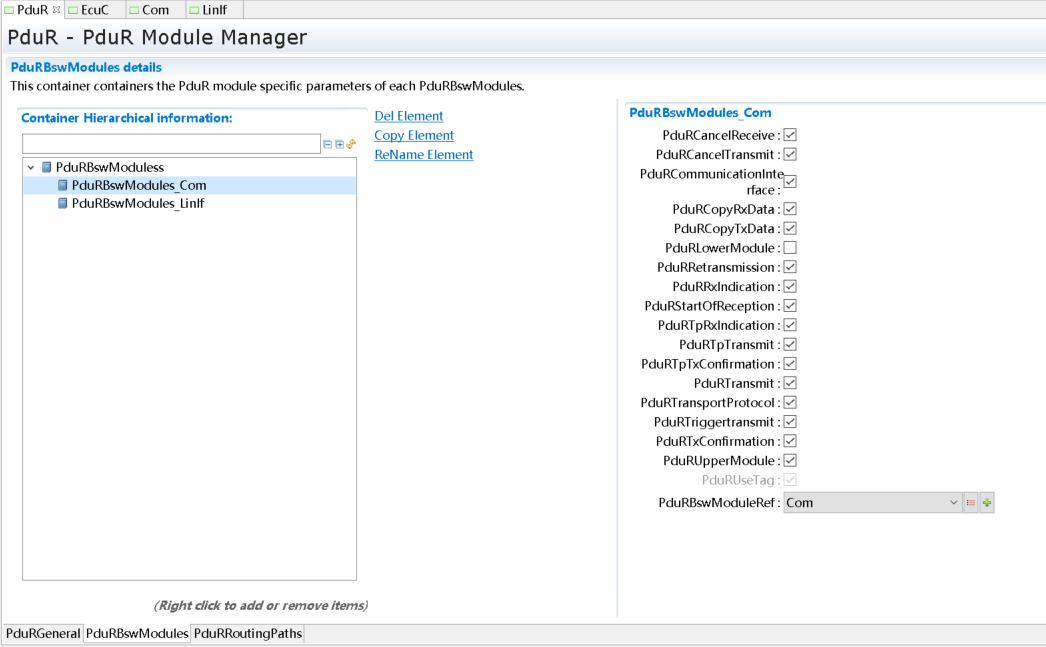This screenshot has height=647, width=1046.
Task: Toggle the PduRUpperModule checkbox
Action: click(790, 461)
